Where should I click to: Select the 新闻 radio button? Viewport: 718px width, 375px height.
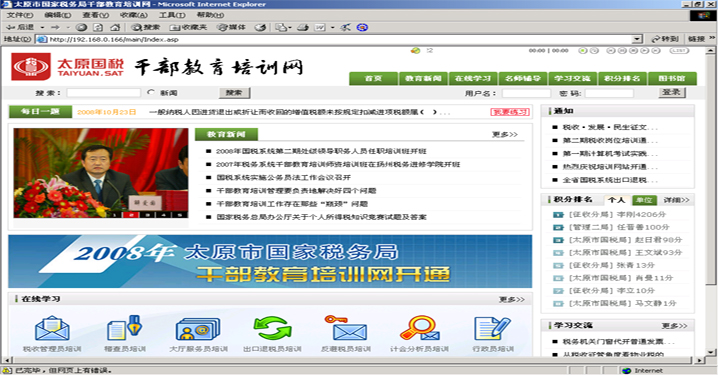[x=151, y=92]
